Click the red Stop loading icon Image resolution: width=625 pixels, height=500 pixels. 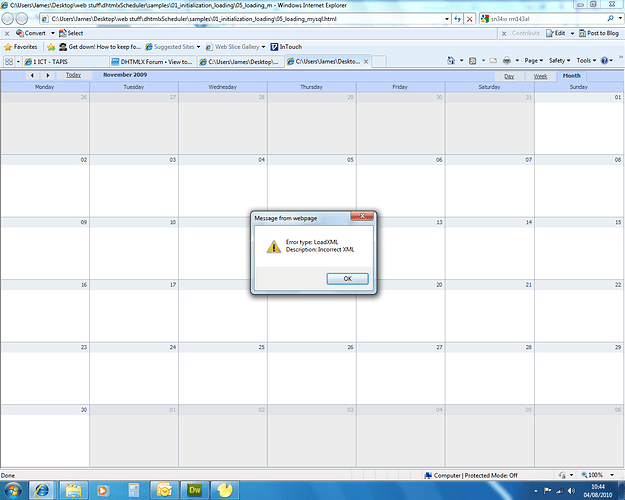click(x=470, y=19)
